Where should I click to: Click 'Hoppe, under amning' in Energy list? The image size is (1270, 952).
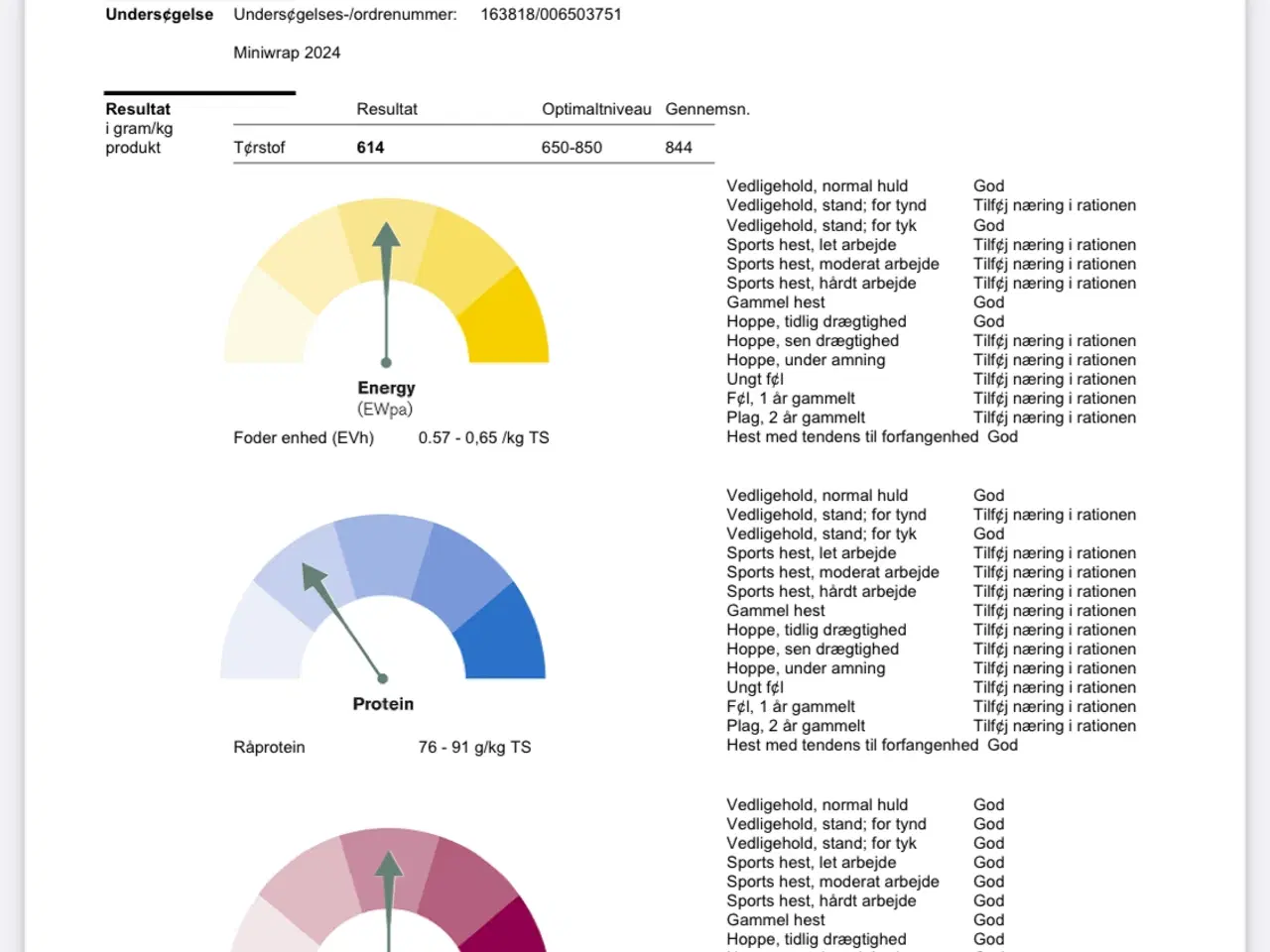click(806, 360)
